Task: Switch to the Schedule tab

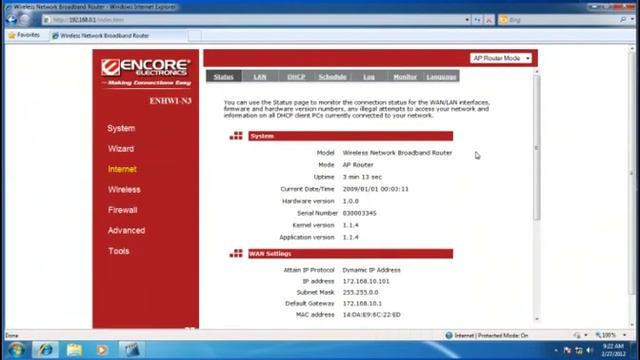Action: click(x=333, y=77)
